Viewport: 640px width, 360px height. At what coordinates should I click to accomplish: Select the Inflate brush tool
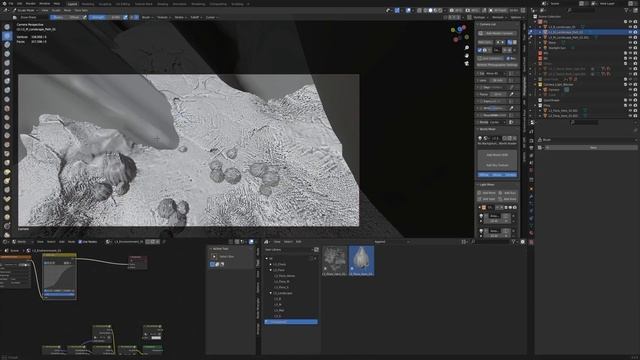click(x=7, y=81)
